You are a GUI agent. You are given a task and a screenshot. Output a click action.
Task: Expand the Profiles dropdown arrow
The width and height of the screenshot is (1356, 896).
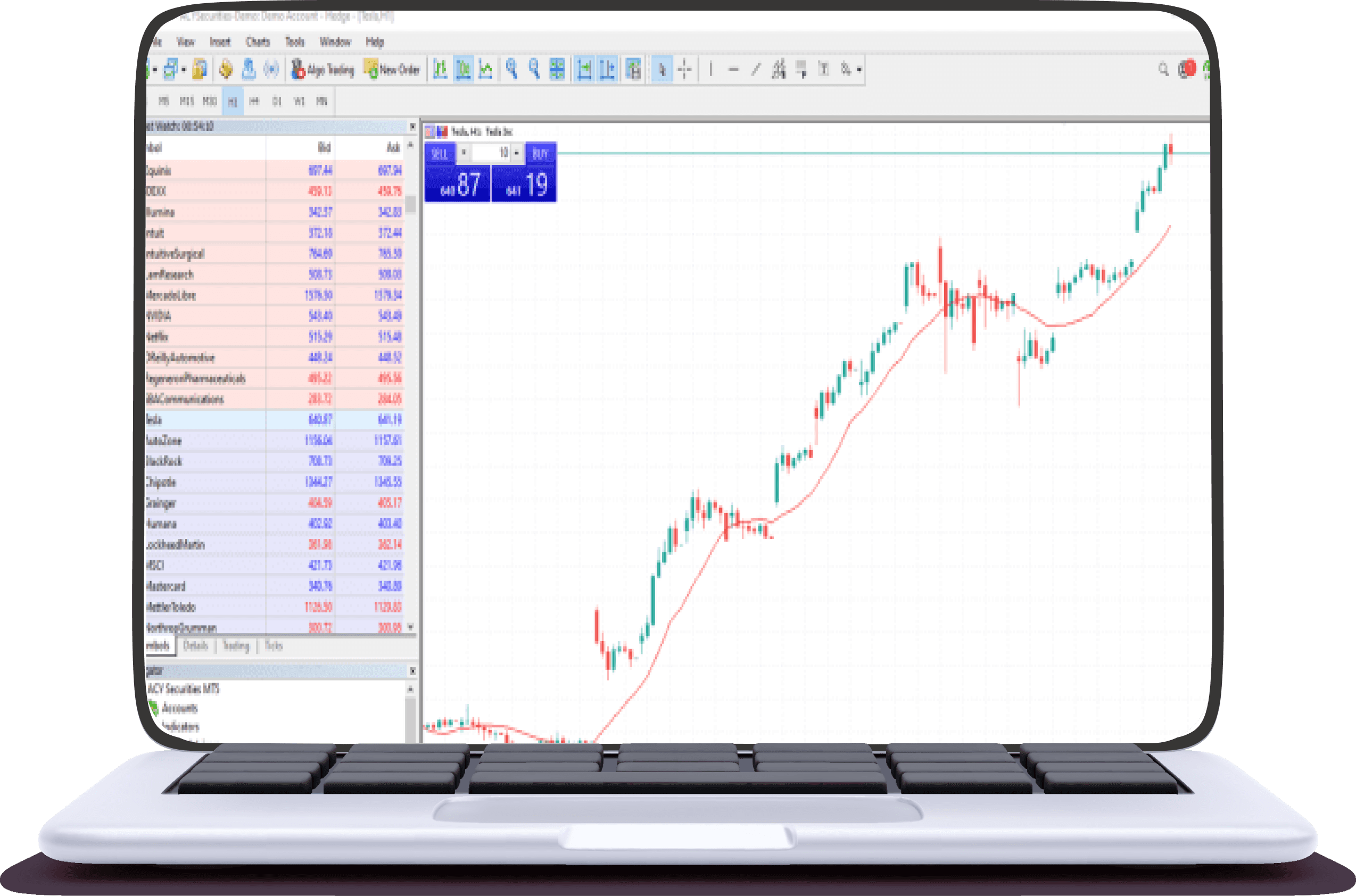[184, 70]
